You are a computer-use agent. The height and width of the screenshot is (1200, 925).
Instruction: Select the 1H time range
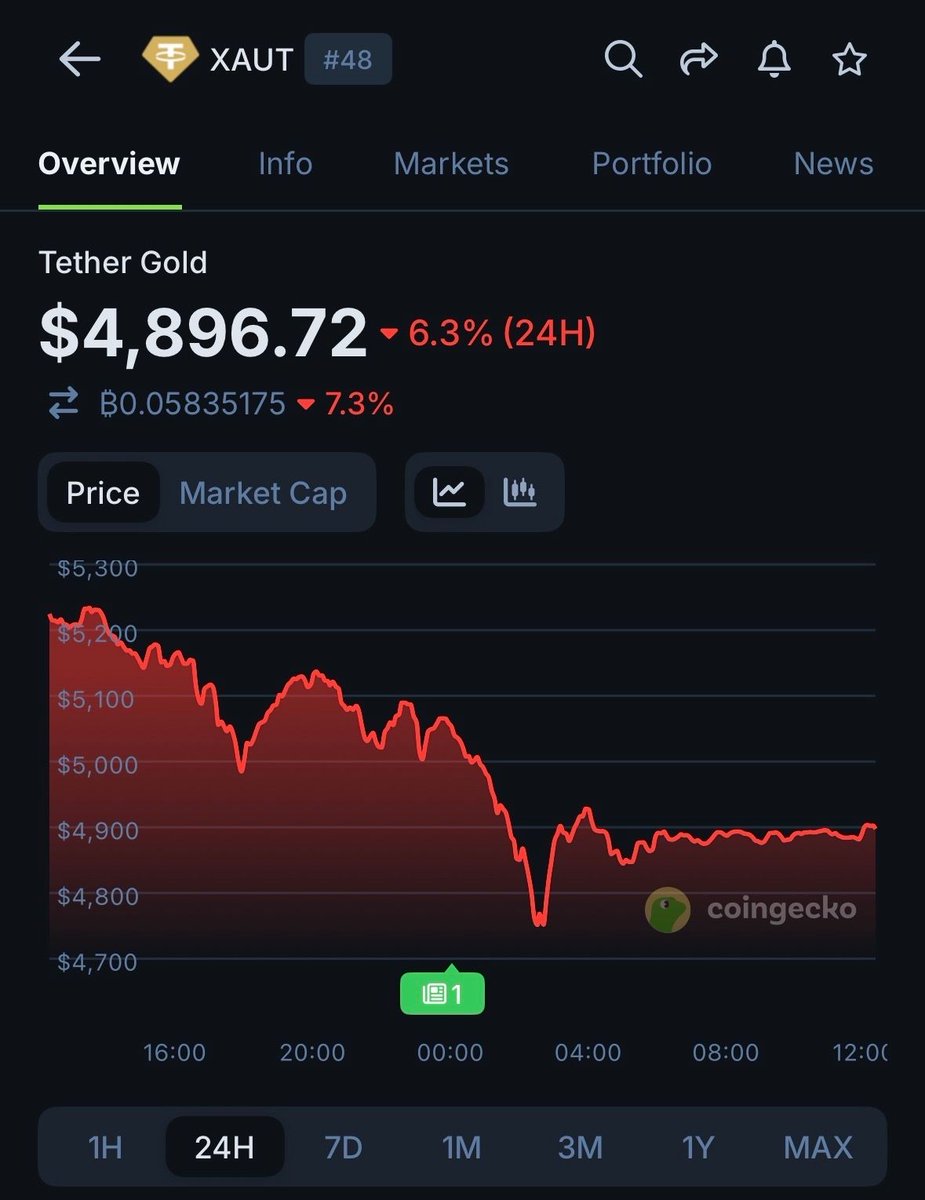click(x=105, y=1147)
